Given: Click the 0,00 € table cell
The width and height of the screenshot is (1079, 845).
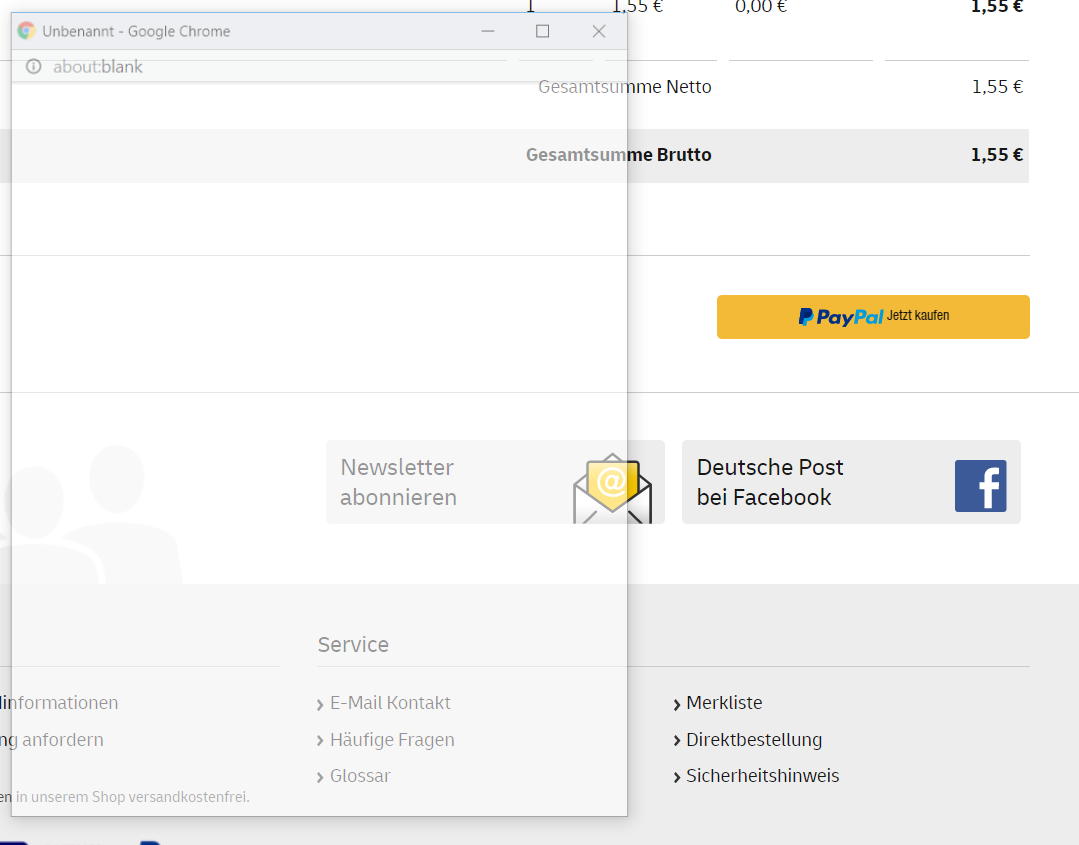Looking at the screenshot, I should pyautogui.click(x=760, y=7).
